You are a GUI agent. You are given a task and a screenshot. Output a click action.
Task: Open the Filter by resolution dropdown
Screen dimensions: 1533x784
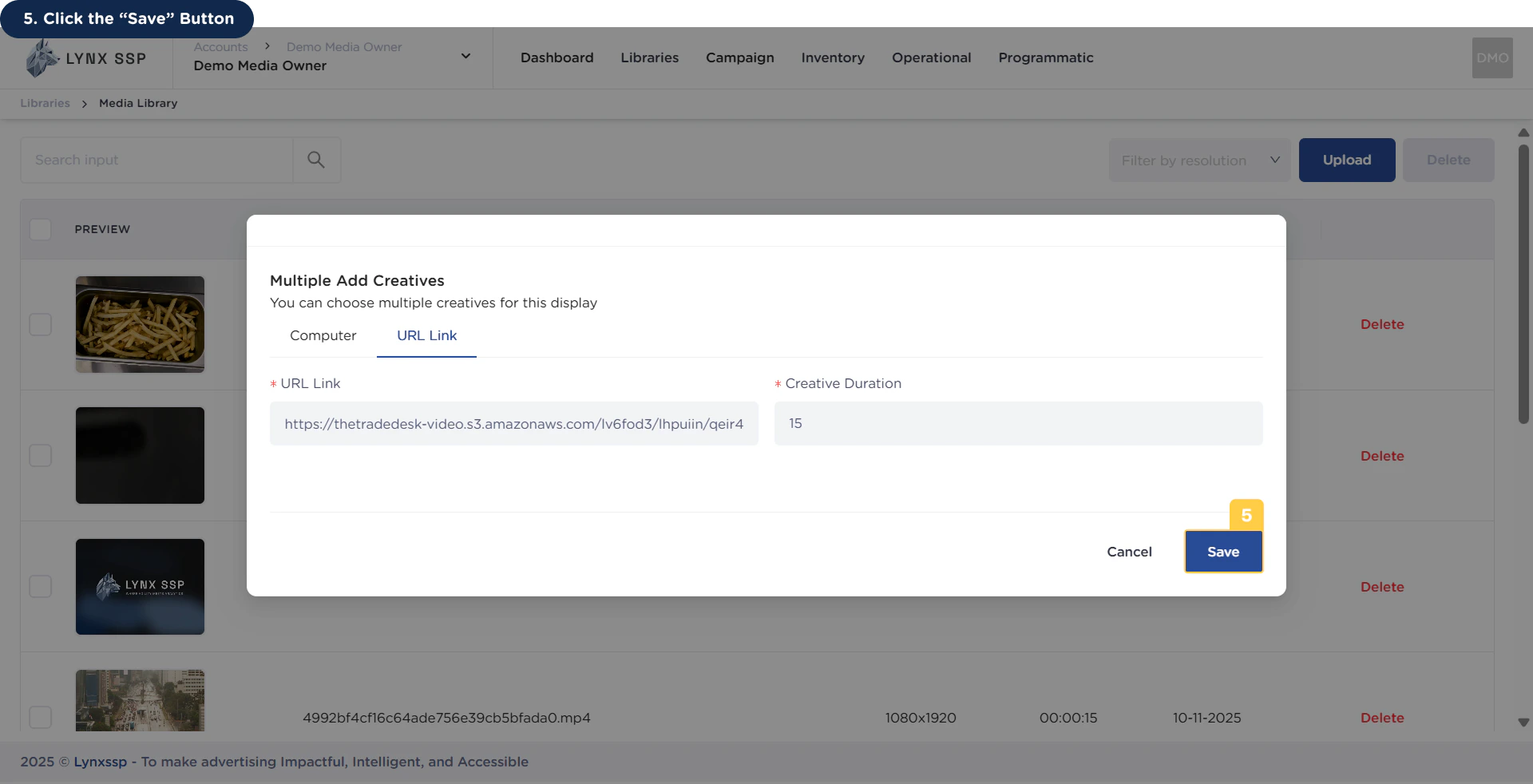[x=1199, y=160]
